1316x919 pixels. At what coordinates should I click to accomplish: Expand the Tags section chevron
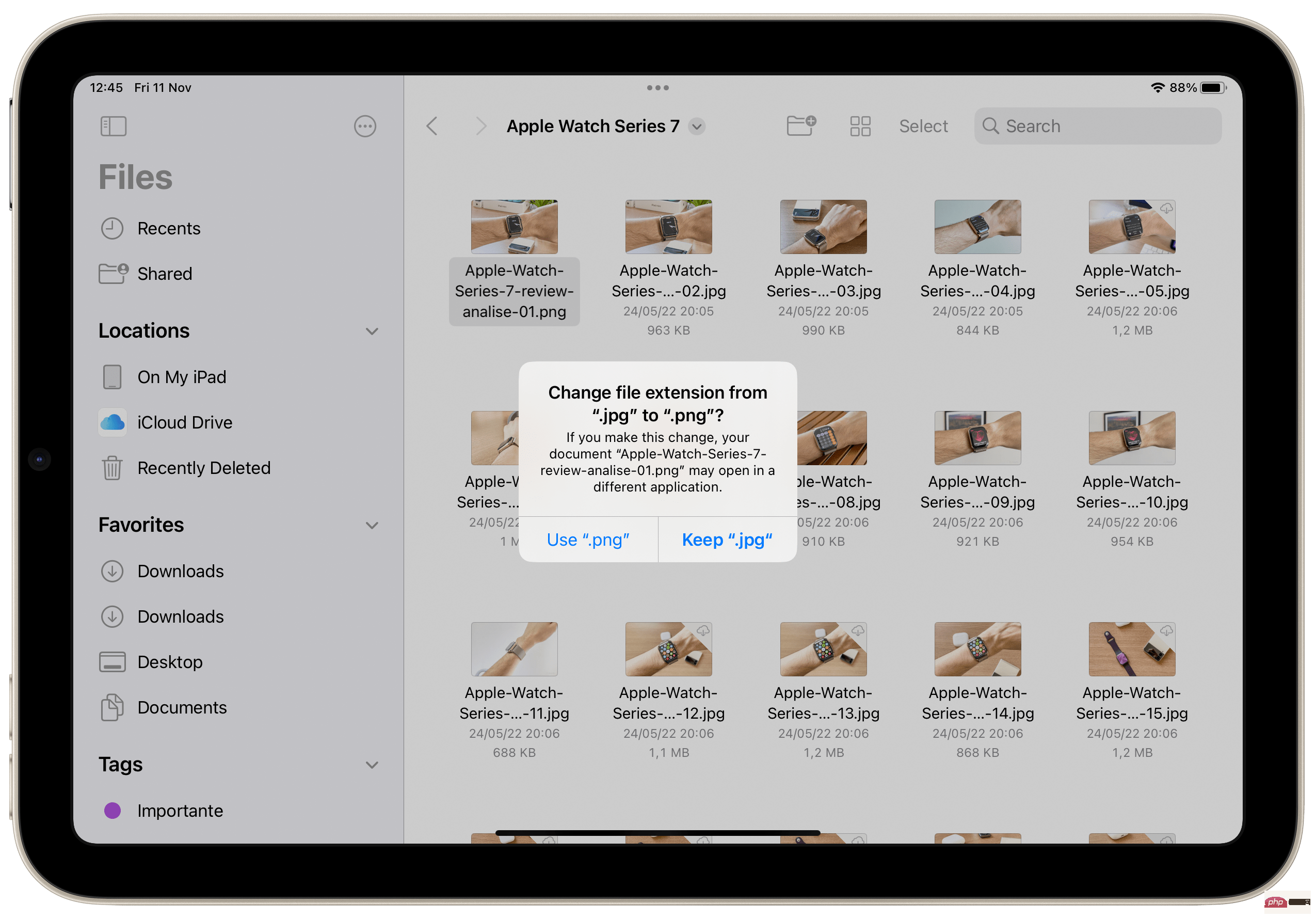click(x=372, y=765)
